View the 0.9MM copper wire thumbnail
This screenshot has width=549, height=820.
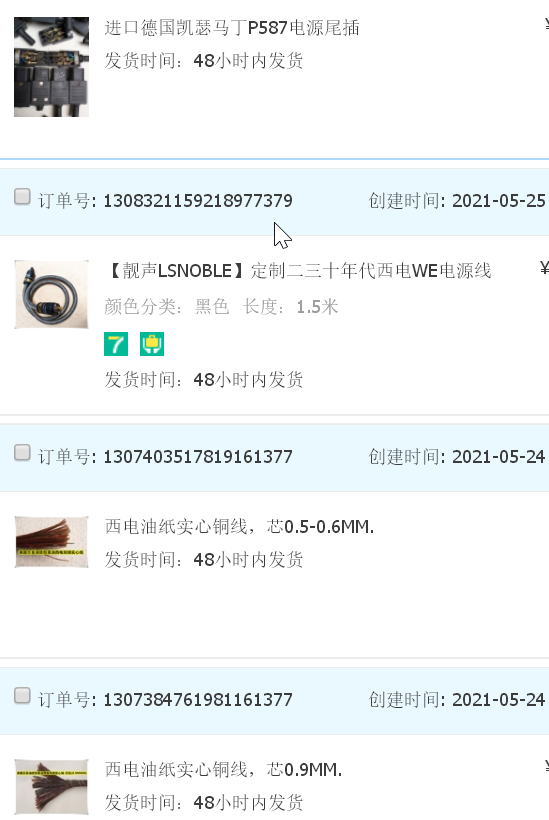(x=51, y=787)
